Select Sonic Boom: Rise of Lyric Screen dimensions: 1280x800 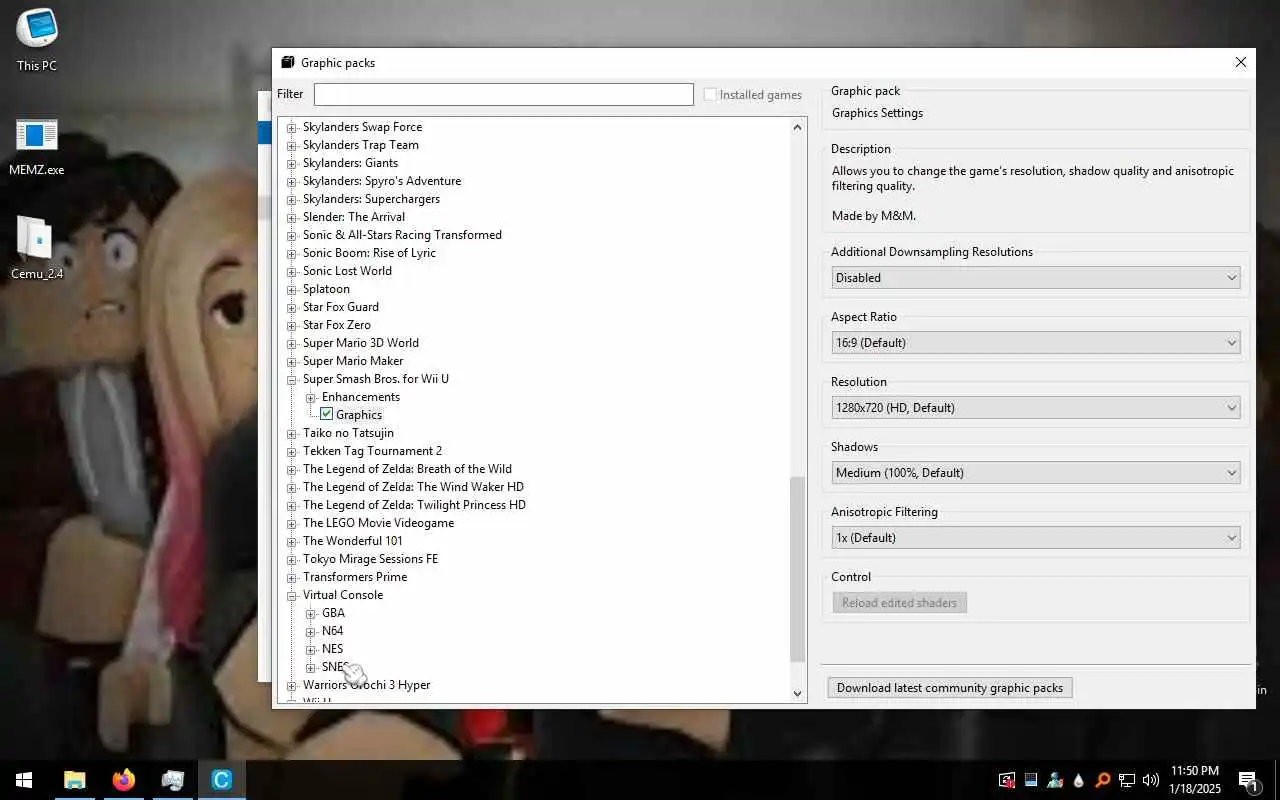[369, 253]
